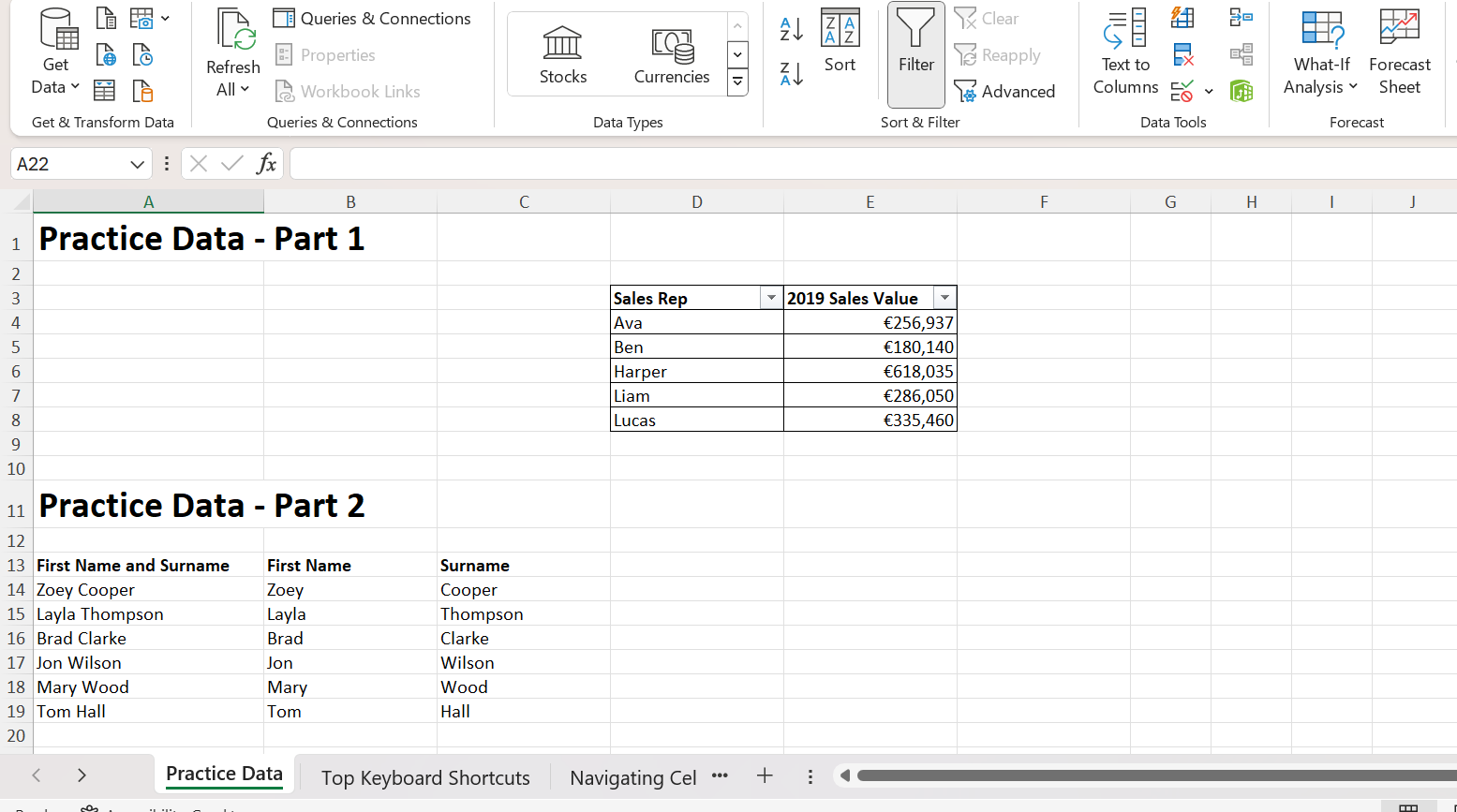Open the Sort dialog
Screen dimensions: 1457x812
pos(840,41)
